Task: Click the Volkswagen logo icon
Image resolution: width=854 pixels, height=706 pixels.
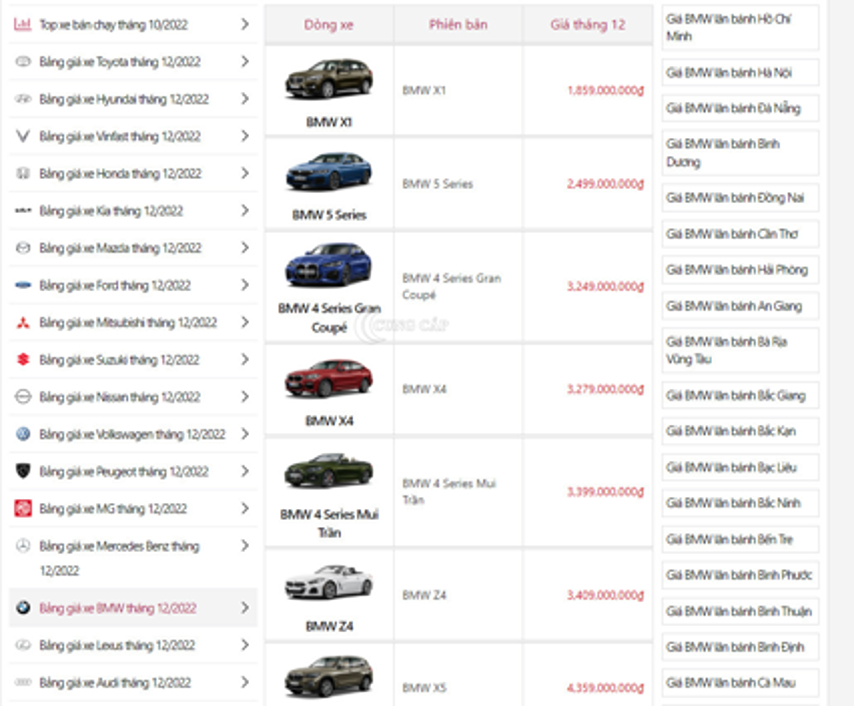Action: tap(22, 434)
